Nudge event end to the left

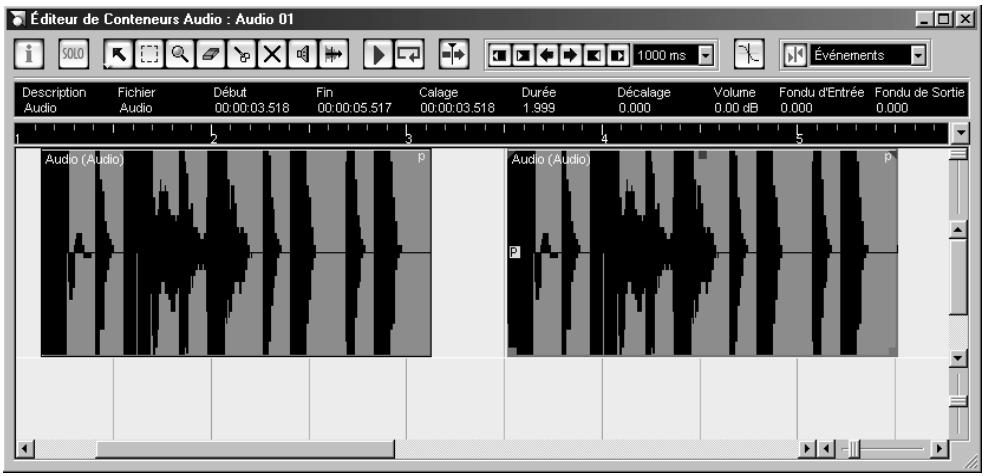click(x=594, y=55)
